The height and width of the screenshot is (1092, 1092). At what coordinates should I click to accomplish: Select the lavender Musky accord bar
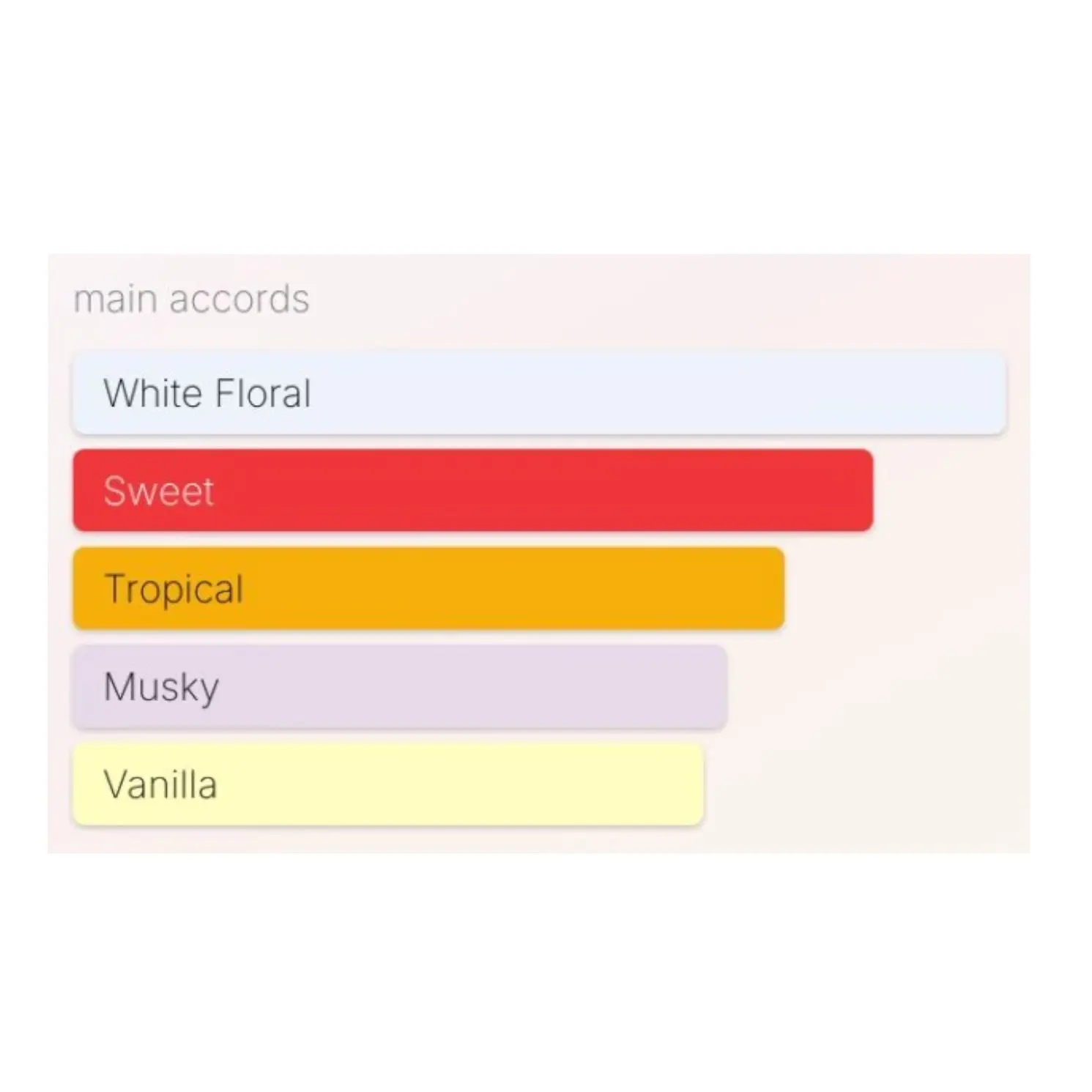(400, 686)
